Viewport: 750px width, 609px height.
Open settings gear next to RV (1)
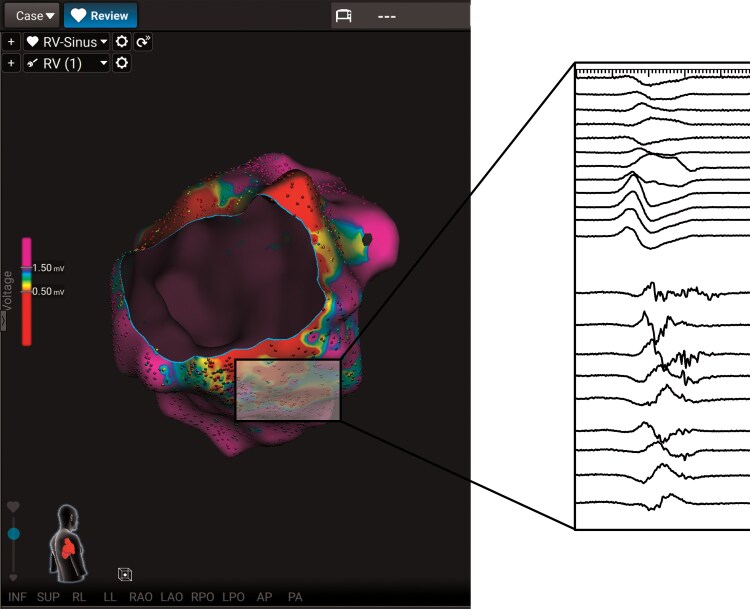pyautogui.click(x=121, y=63)
